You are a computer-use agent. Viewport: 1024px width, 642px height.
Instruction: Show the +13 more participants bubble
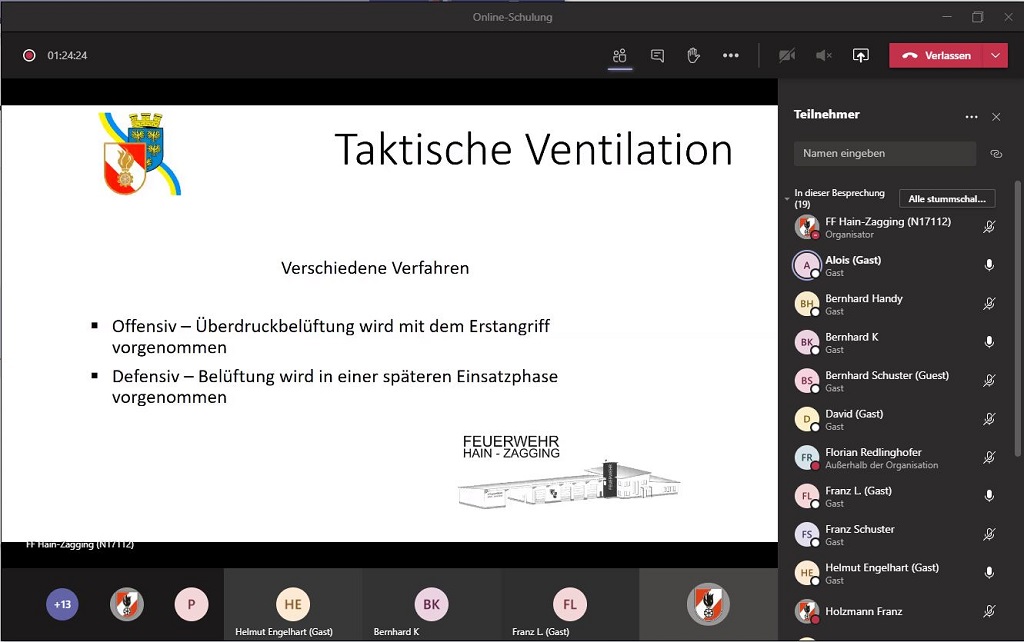click(62, 604)
